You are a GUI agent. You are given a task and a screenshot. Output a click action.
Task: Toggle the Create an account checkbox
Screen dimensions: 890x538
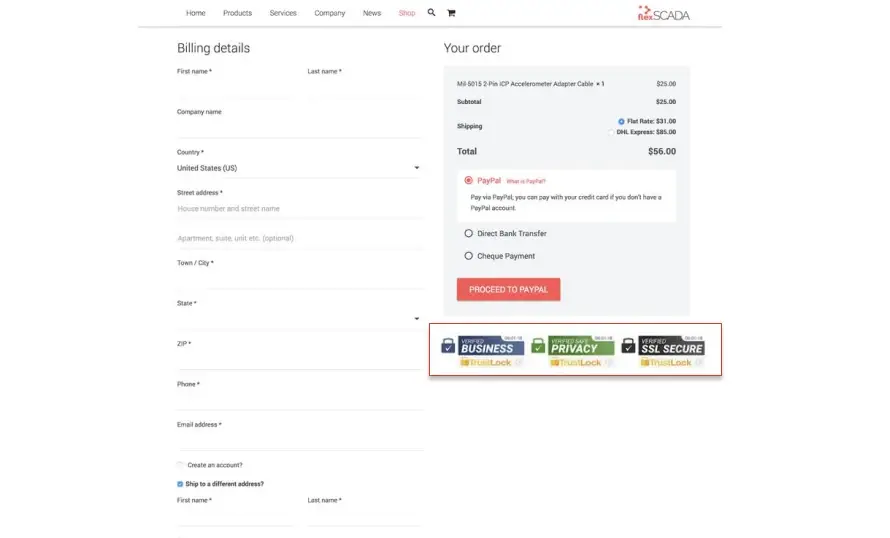pyautogui.click(x=180, y=465)
